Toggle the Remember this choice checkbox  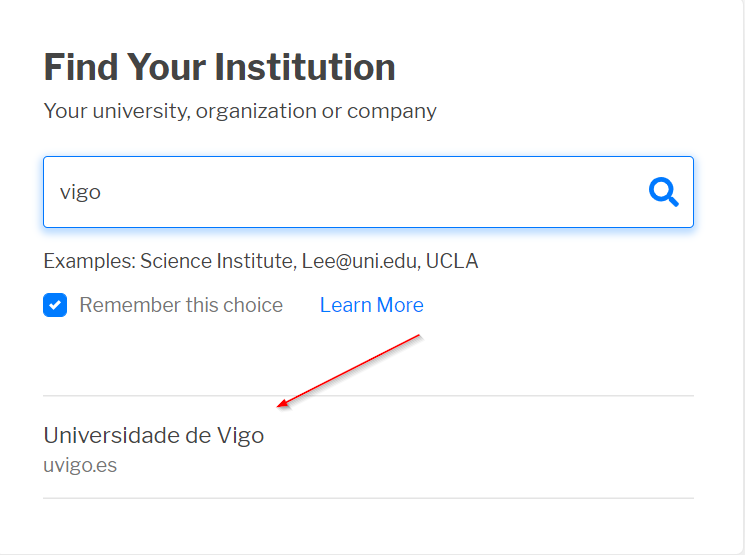pyautogui.click(x=55, y=305)
